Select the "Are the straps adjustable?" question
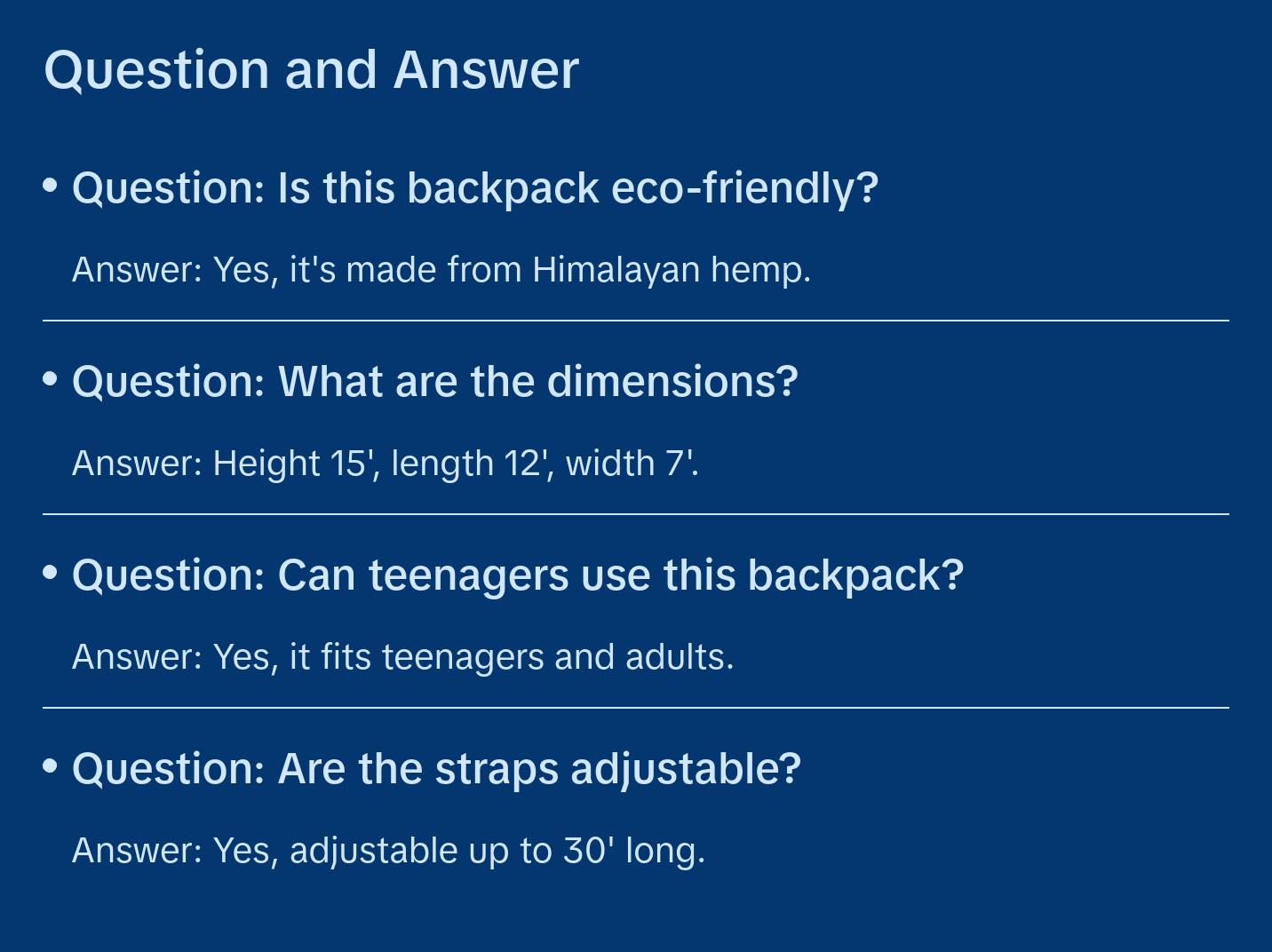The width and height of the screenshot is (1272, 952). (436, 769)
